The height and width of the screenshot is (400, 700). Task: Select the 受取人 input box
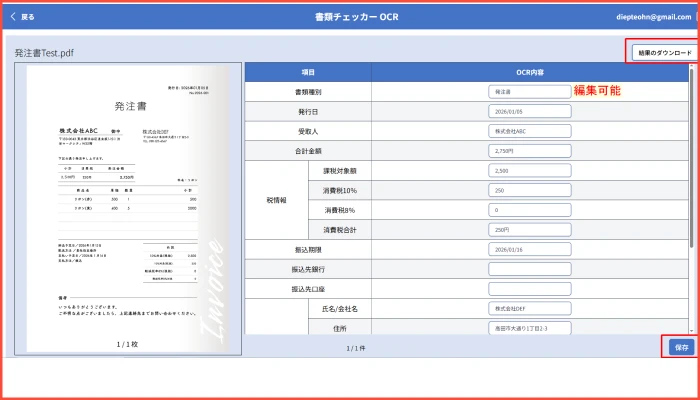pyautogui.click(x=529, y=131)
